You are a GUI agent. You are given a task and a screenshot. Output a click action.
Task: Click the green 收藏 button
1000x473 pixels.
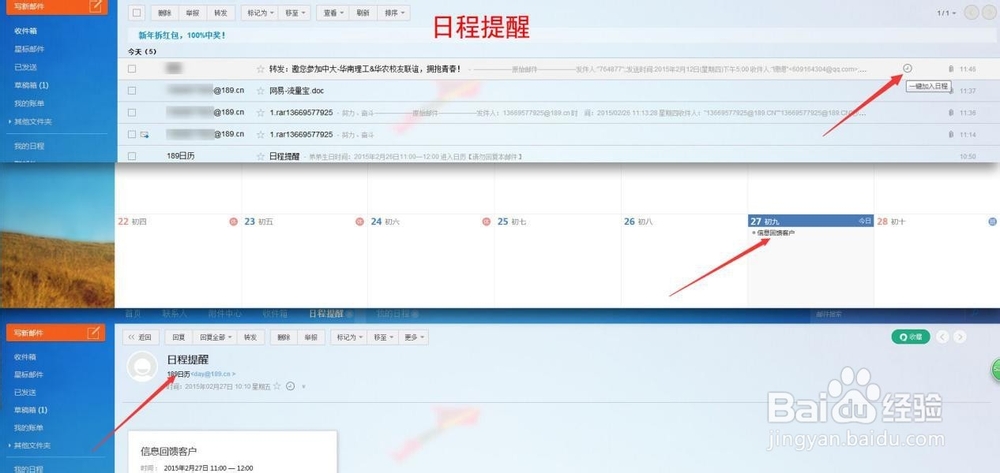911,337
